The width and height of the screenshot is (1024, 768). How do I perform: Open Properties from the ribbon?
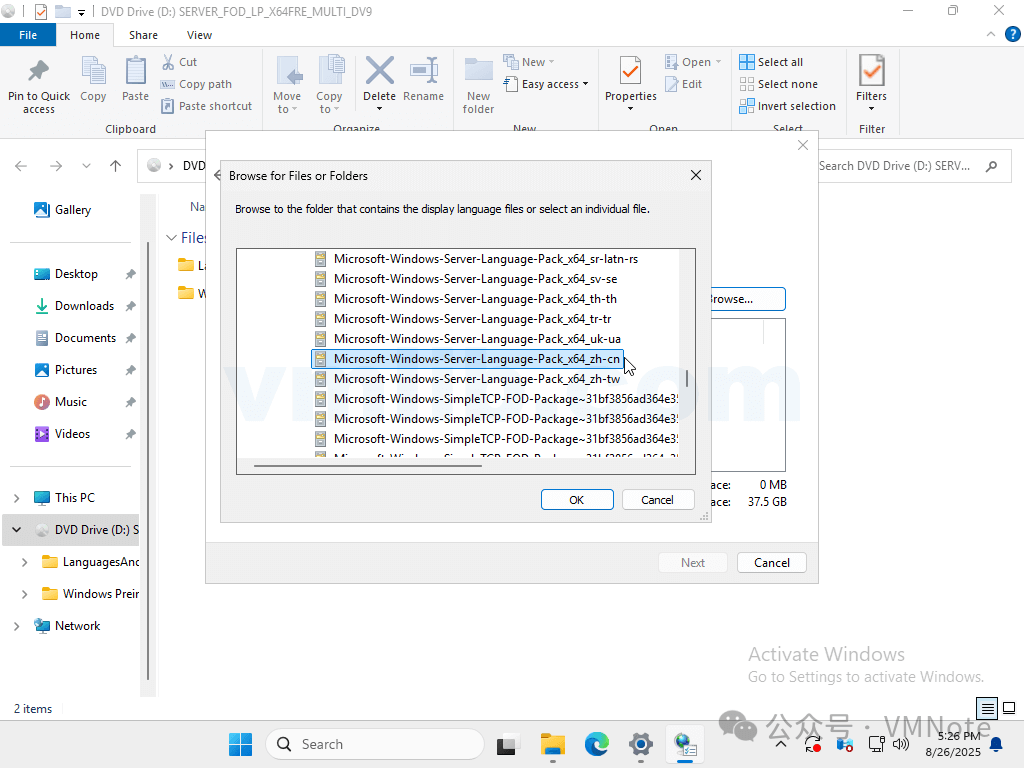click(630, 72)
